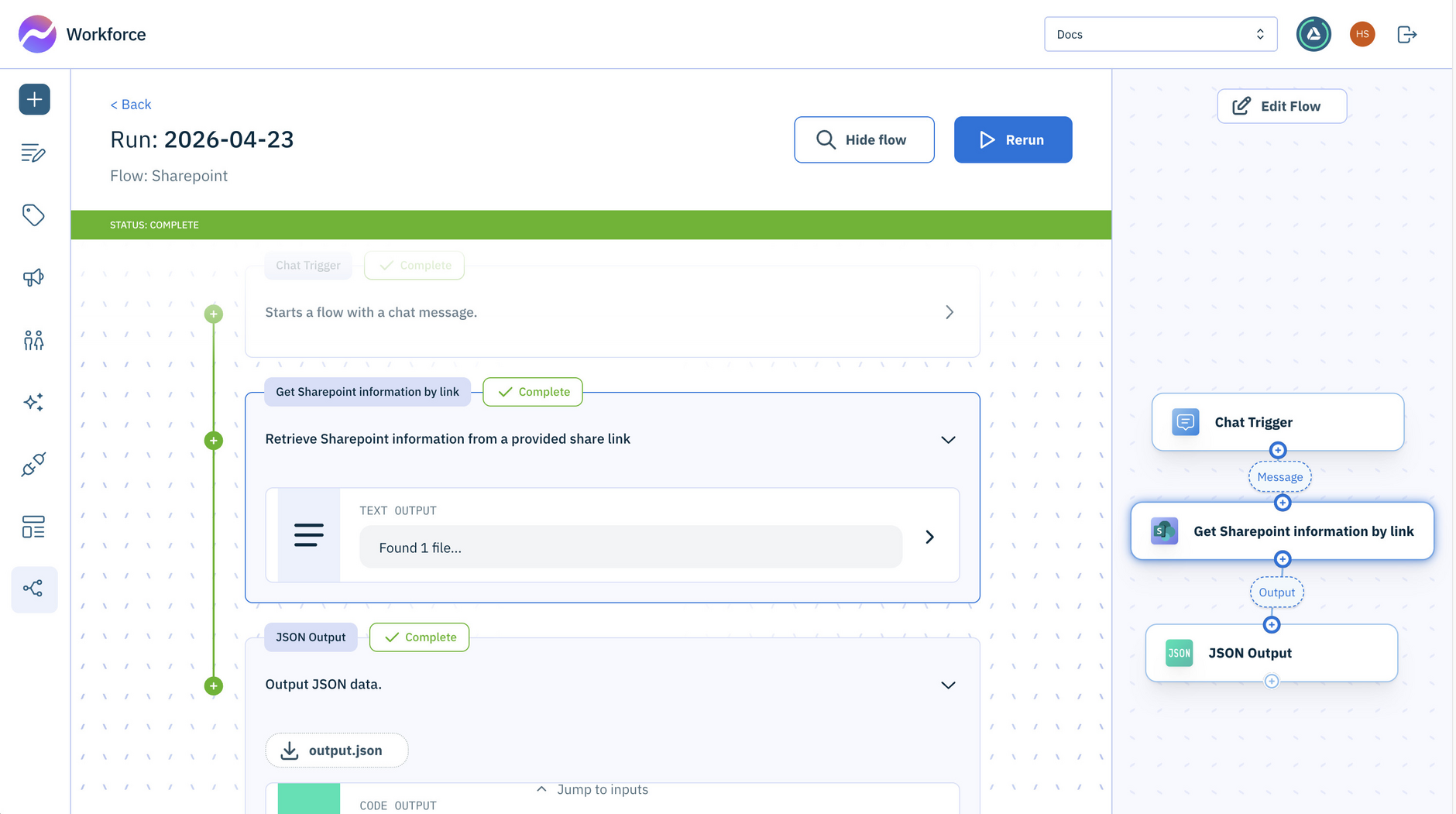Select the JSON Output flow node
This screenshot has height=814, width=1456.
point(1271,653)
